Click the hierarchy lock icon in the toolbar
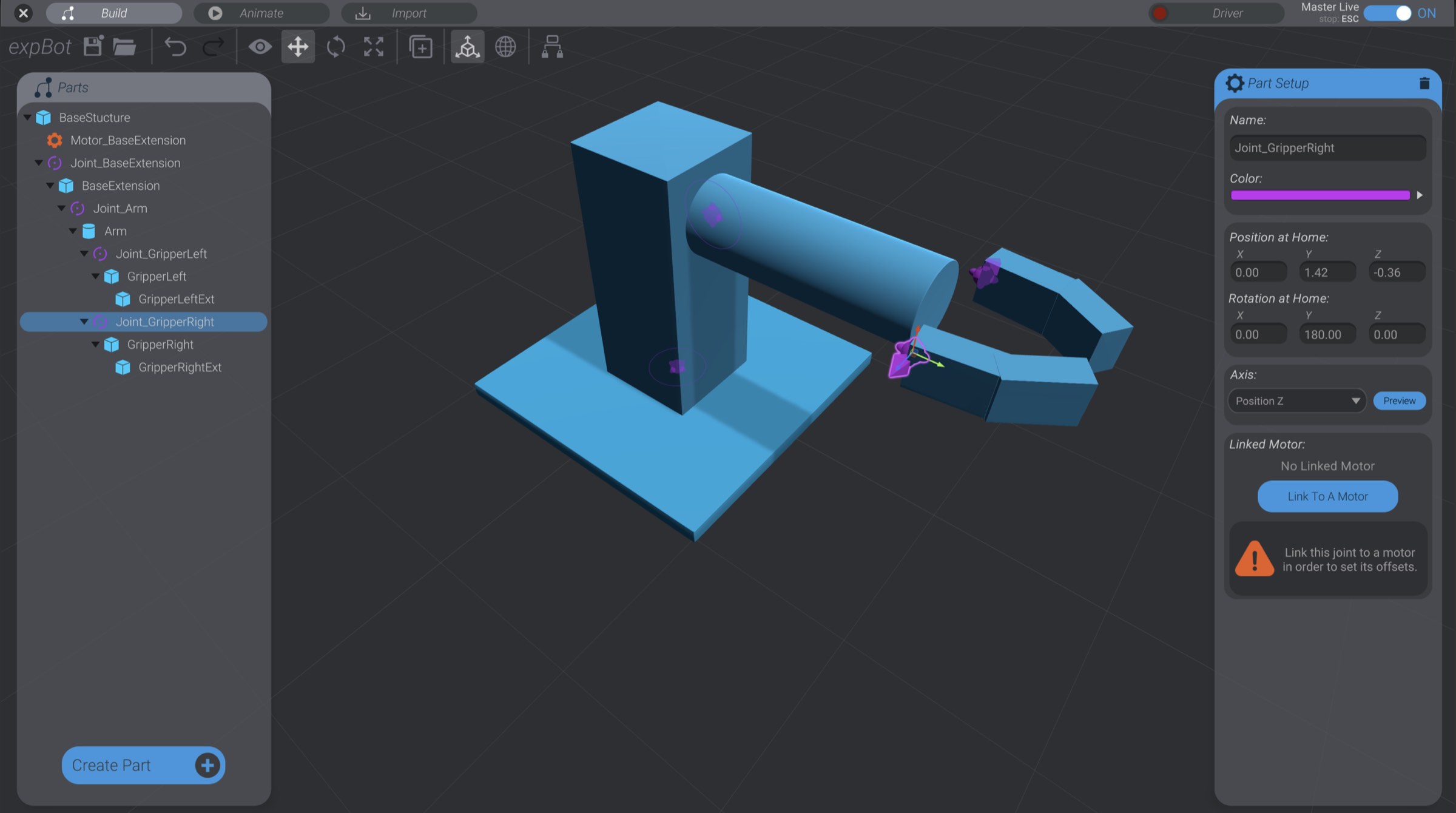The image size is (1456, 813). tap(551, 47)
